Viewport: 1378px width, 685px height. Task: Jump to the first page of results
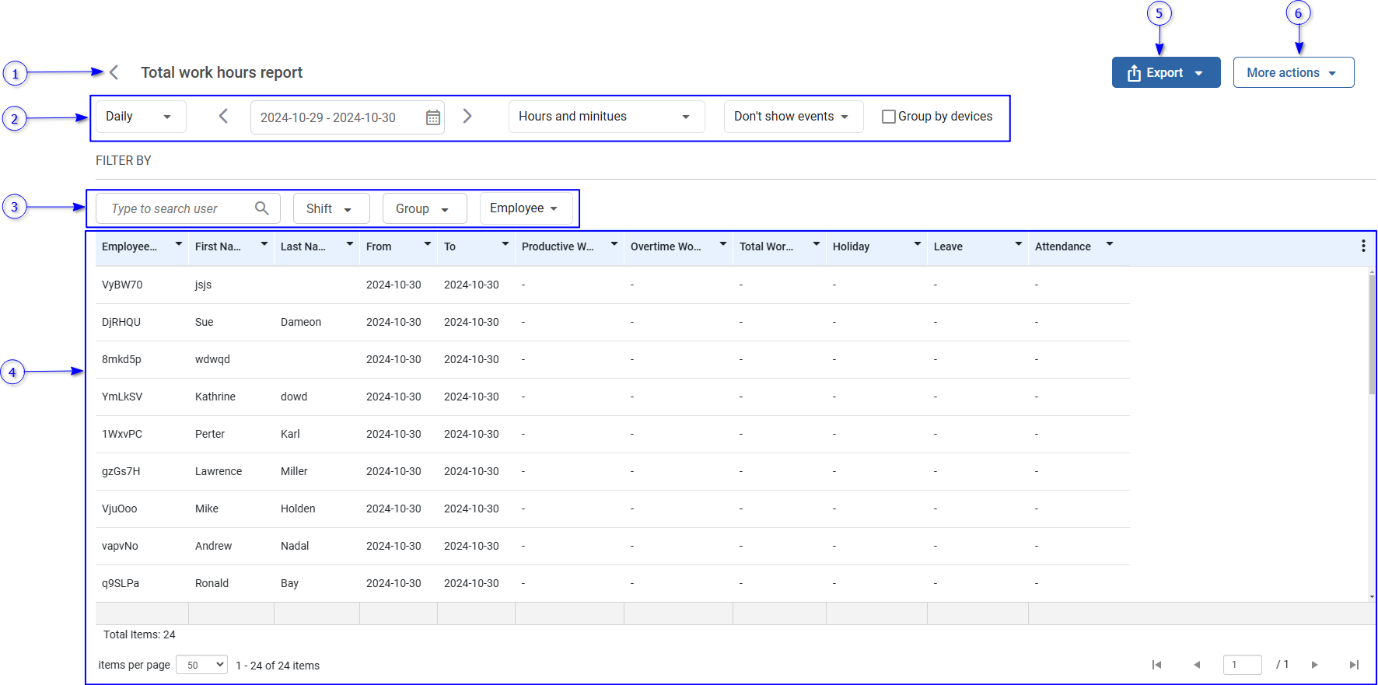click(x=1157, y=665)
